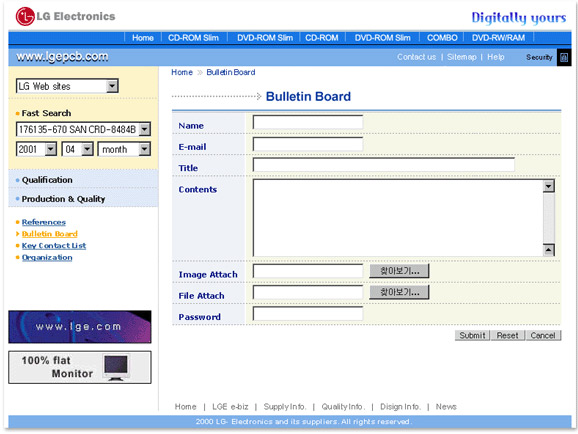578x434 pixels.
Task: Click the Quality Info. footer link
Action: coord(343,406)
